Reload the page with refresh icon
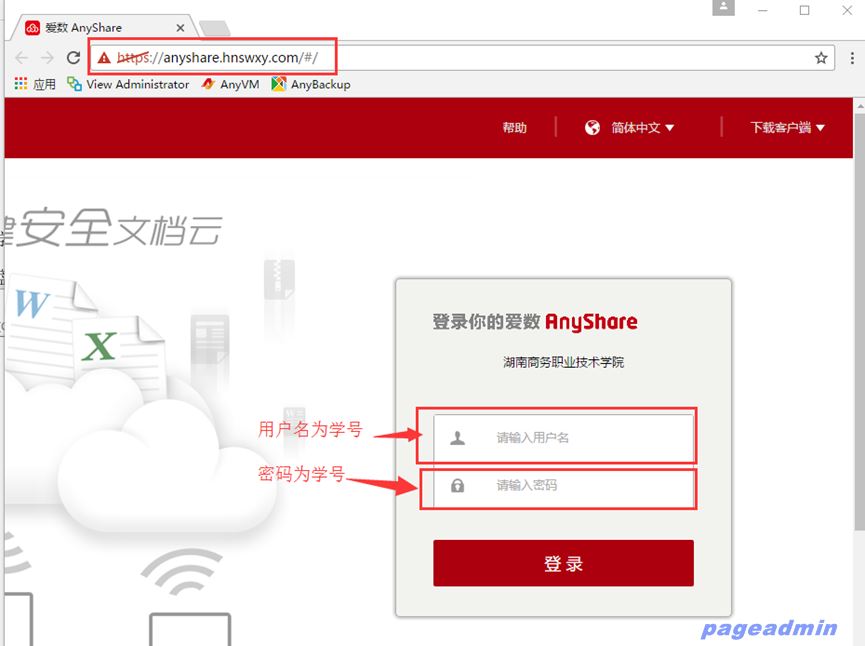This screenshot has width=865, height=646. point(73,58)
